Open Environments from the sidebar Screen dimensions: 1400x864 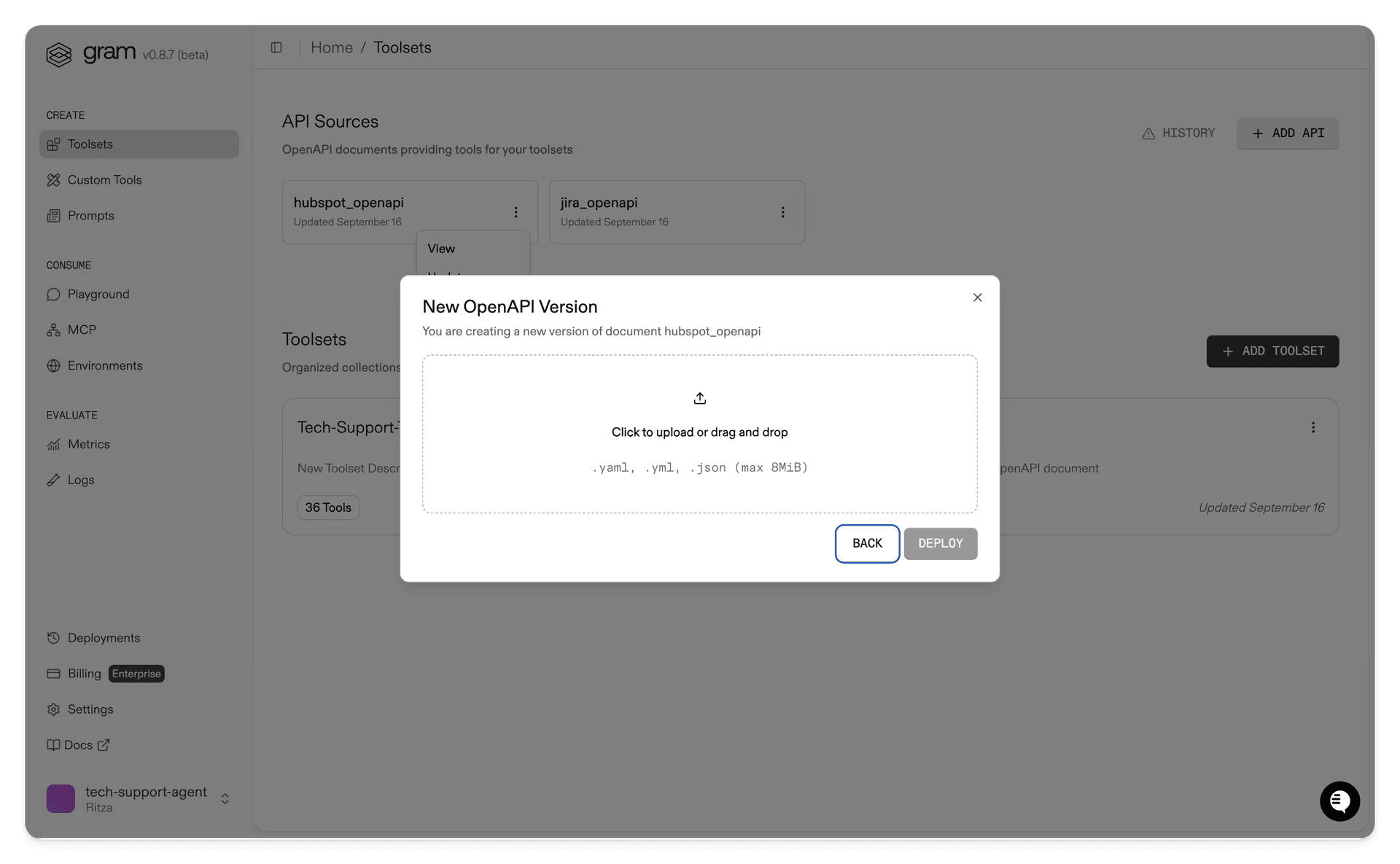(x=104, y=365)
